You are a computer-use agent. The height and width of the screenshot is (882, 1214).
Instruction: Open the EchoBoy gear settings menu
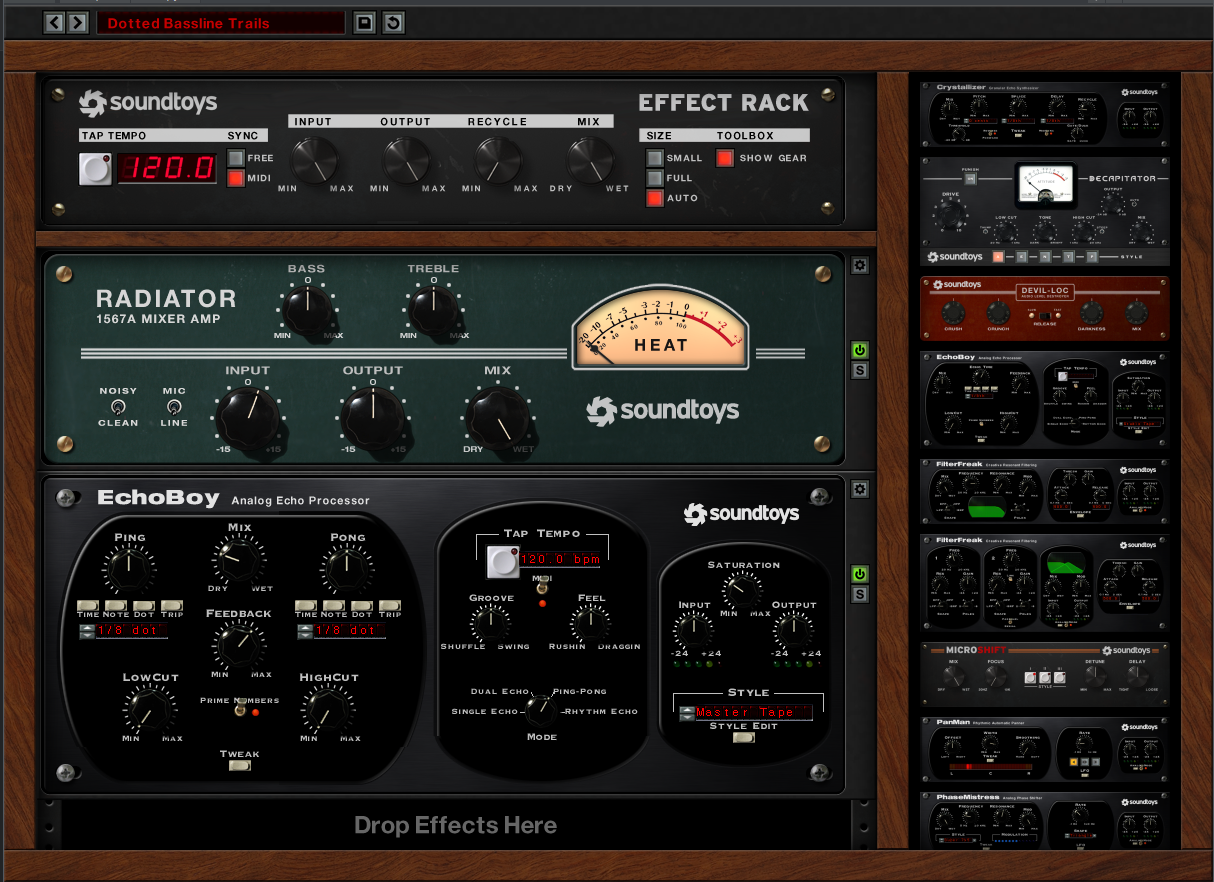pos(860,489)
